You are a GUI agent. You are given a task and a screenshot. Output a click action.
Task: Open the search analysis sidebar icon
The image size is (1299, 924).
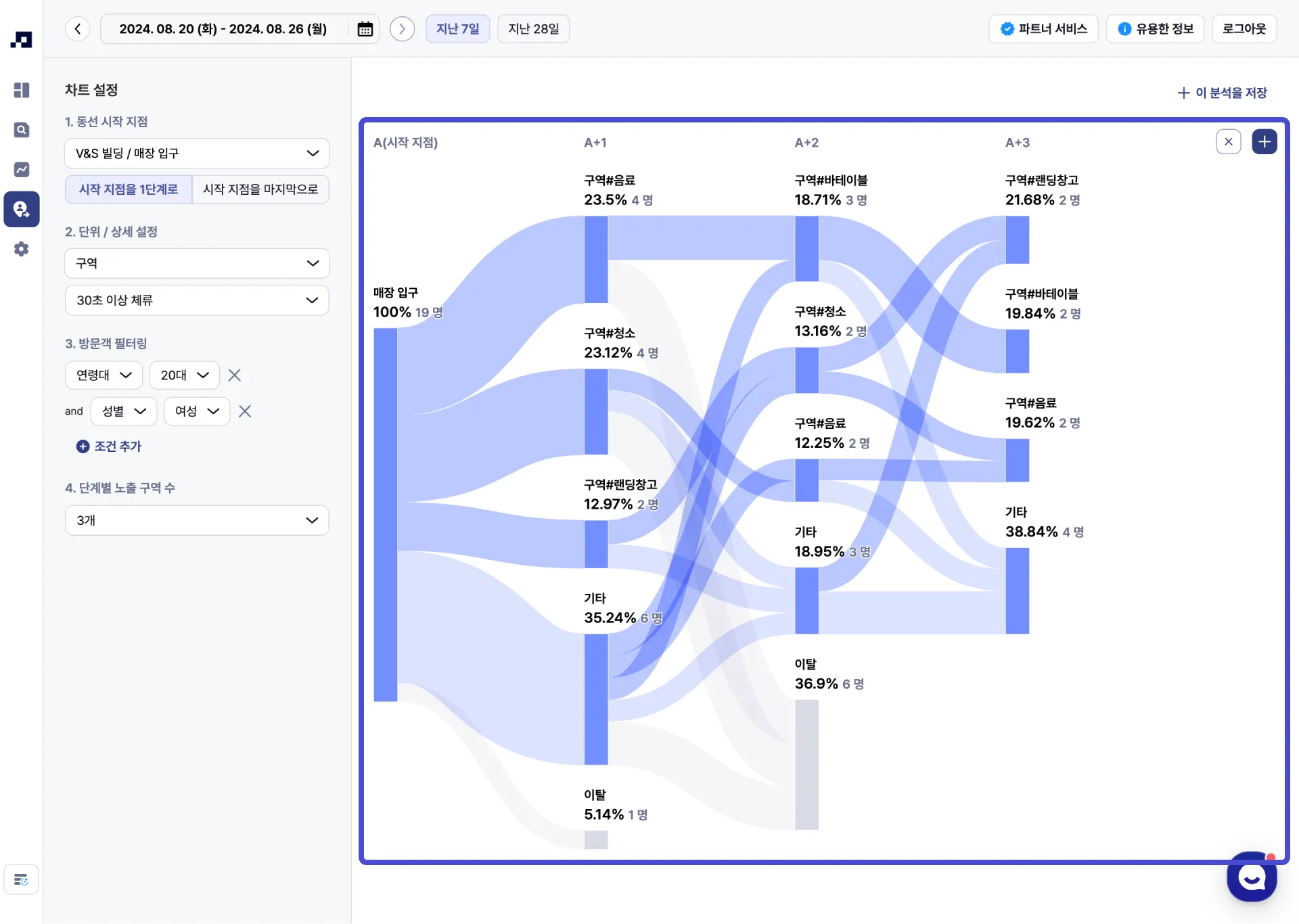(21, 130)
